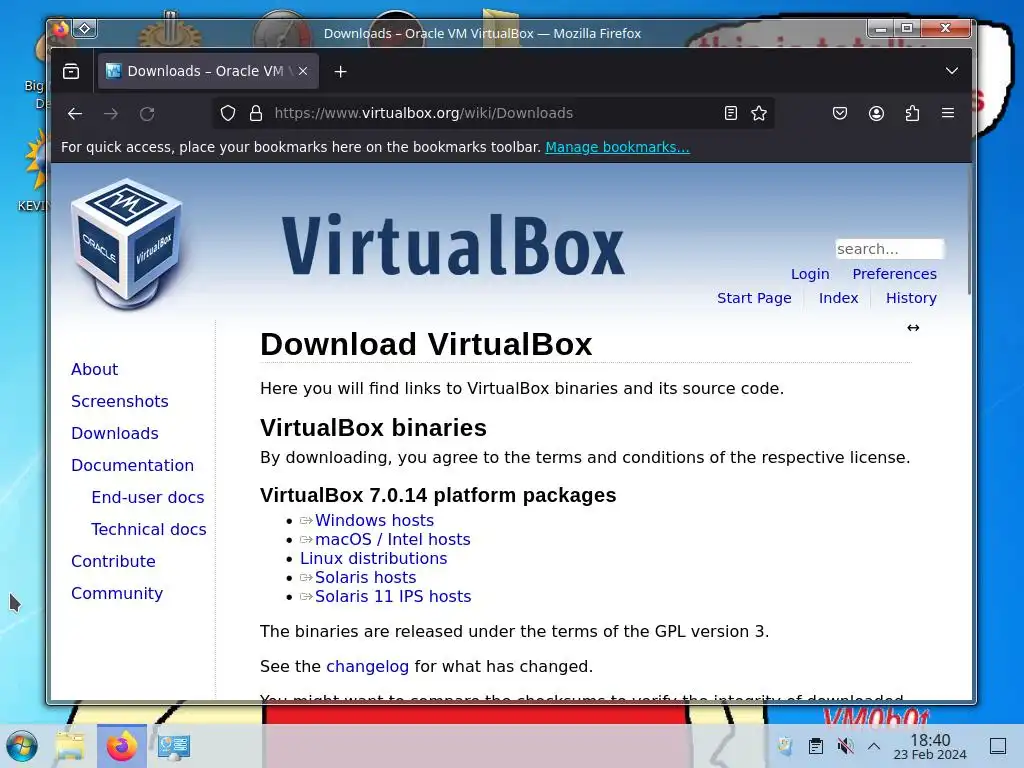1024x768 pixels.
Task: Open Manage bookmarks link
Action: [617, 147]
